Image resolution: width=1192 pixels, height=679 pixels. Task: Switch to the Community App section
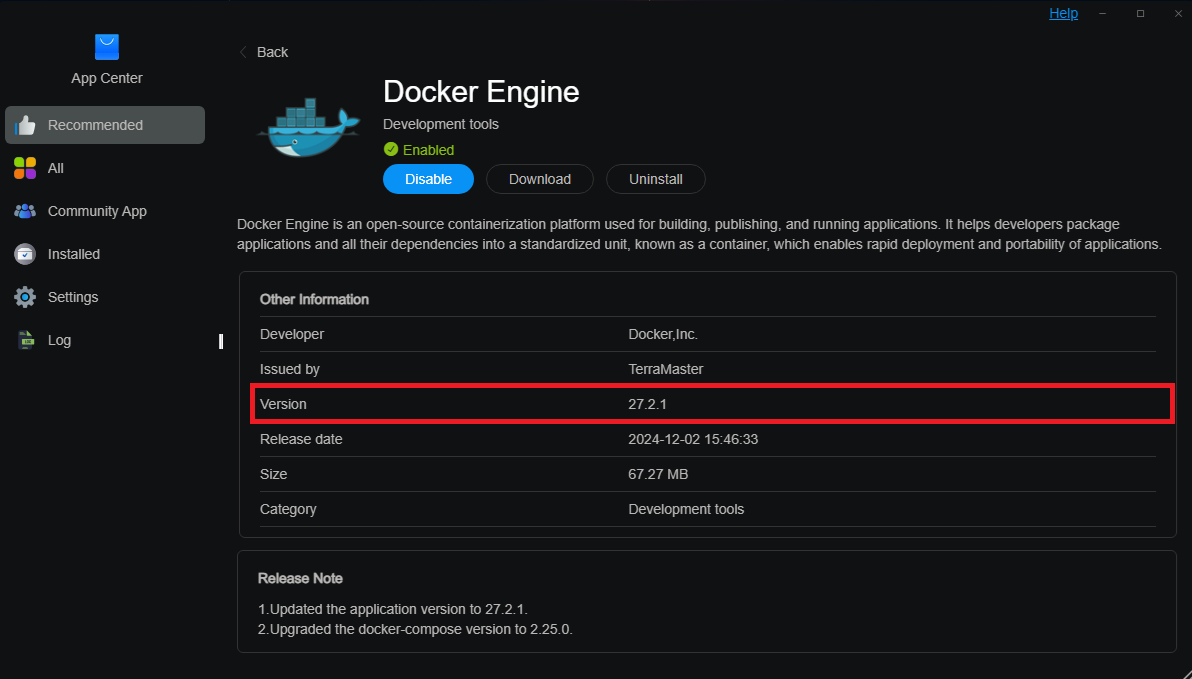(95, 210)
